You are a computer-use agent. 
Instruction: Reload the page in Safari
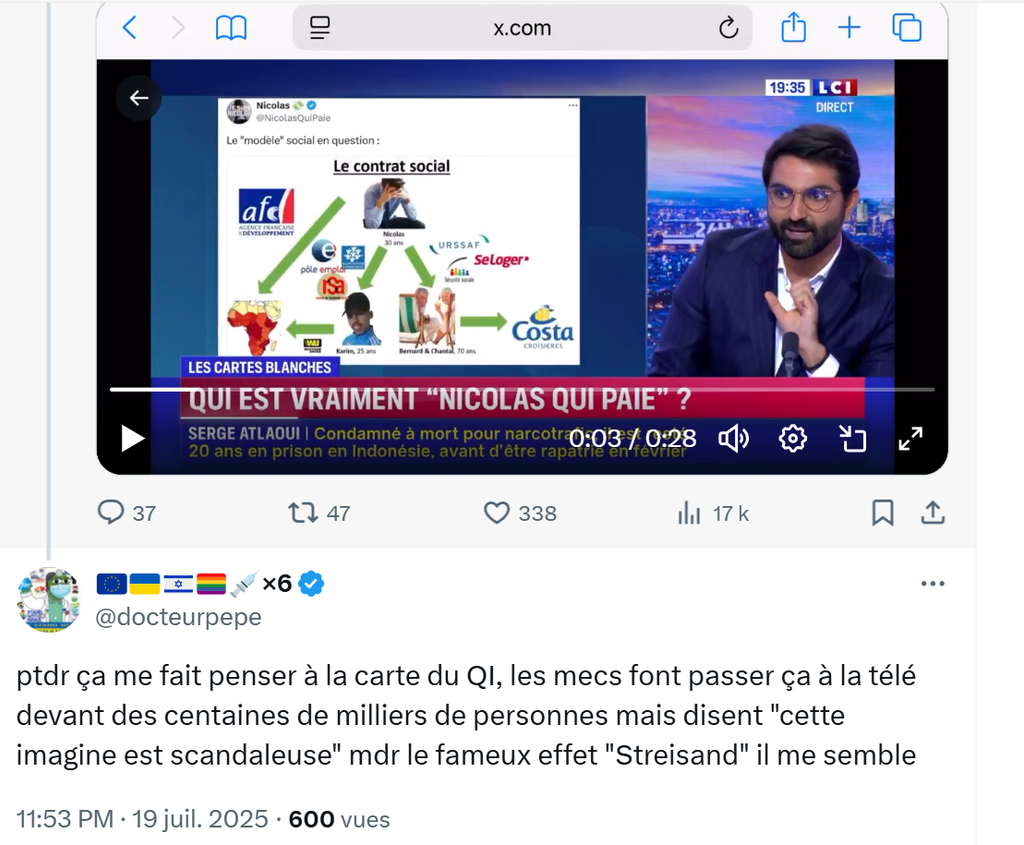(728, 28)
